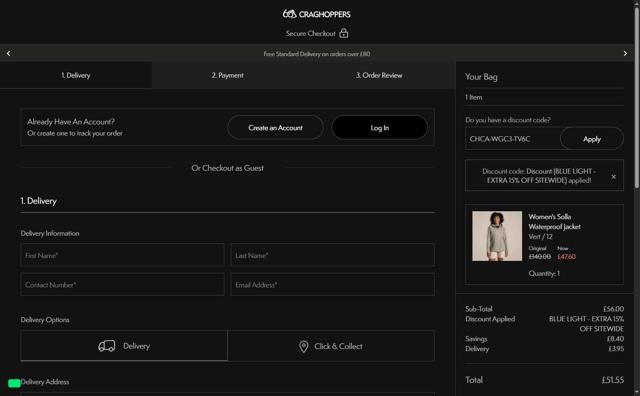Click the Savings £8.40 value

point(615,338)
